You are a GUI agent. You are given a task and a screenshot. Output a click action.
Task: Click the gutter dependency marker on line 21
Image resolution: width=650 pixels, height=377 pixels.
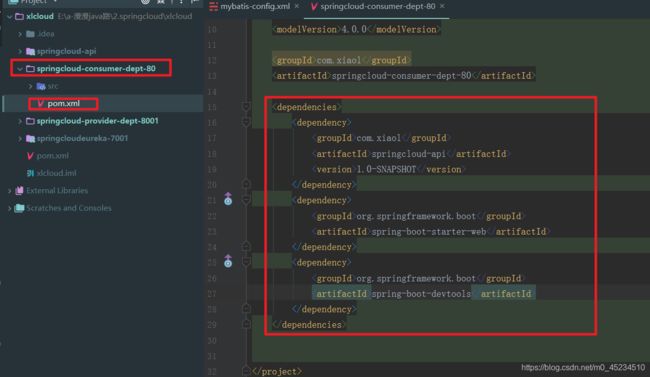[228, 199]
